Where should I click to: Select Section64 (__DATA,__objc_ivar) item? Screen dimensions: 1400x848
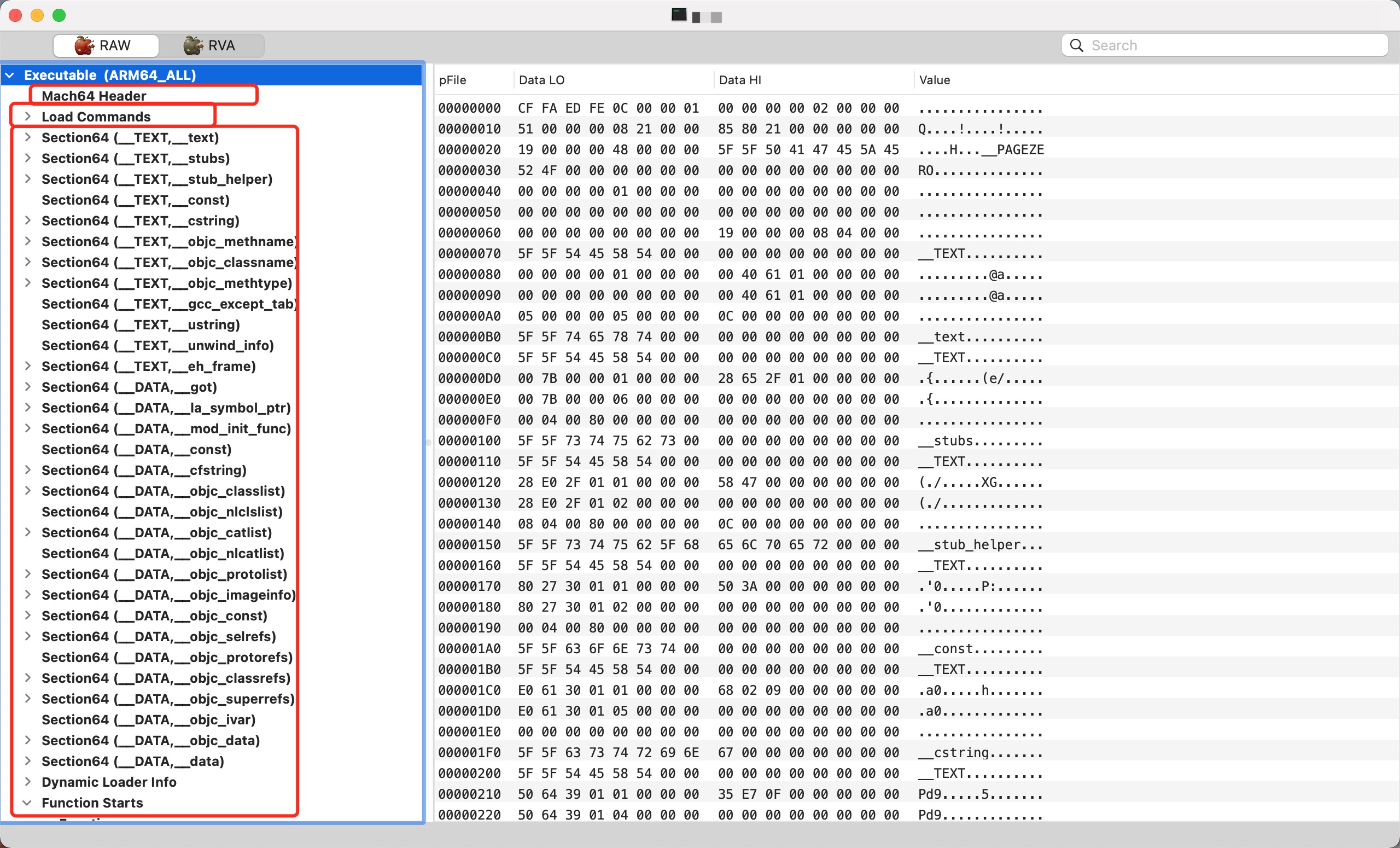[x=148, y=719]
